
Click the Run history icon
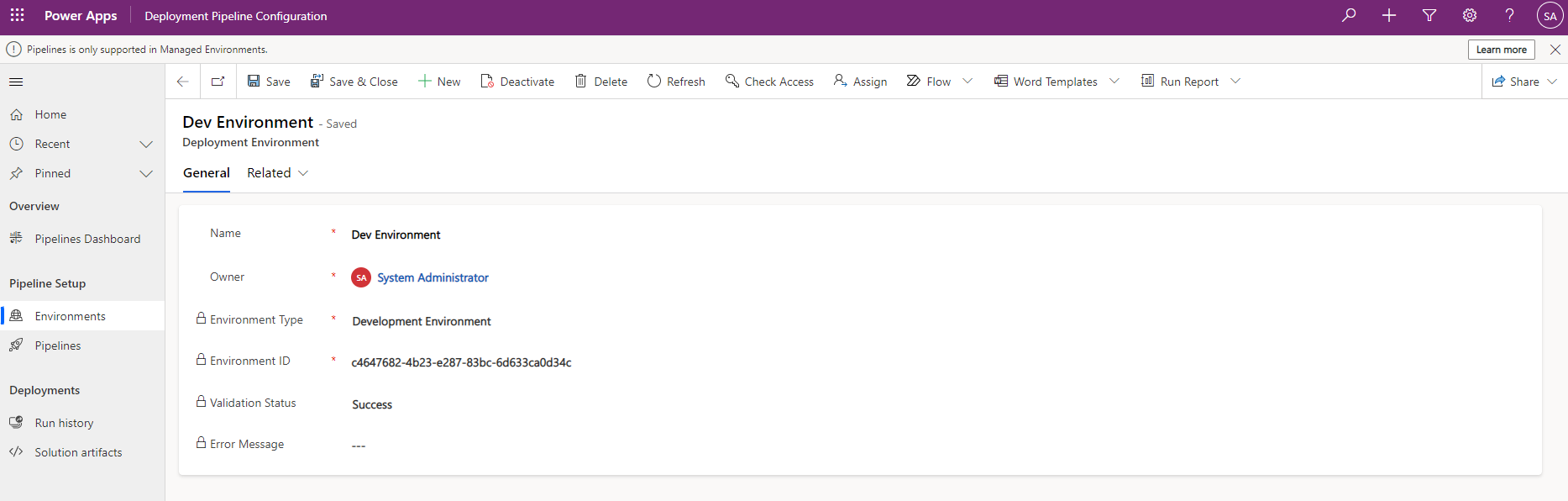tap(16, 422)
